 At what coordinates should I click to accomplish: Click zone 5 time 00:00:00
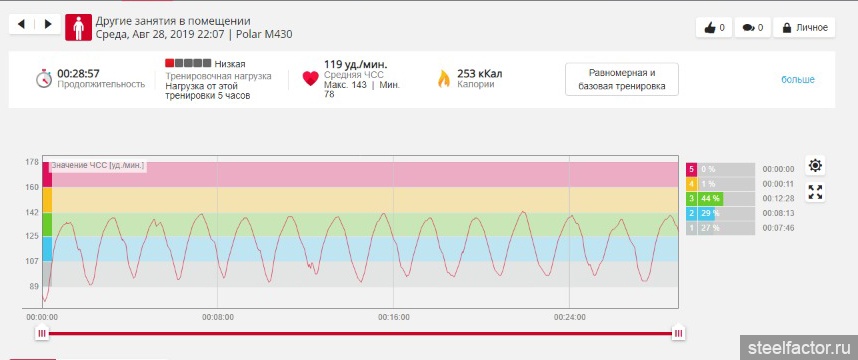[x=778, y=169]
